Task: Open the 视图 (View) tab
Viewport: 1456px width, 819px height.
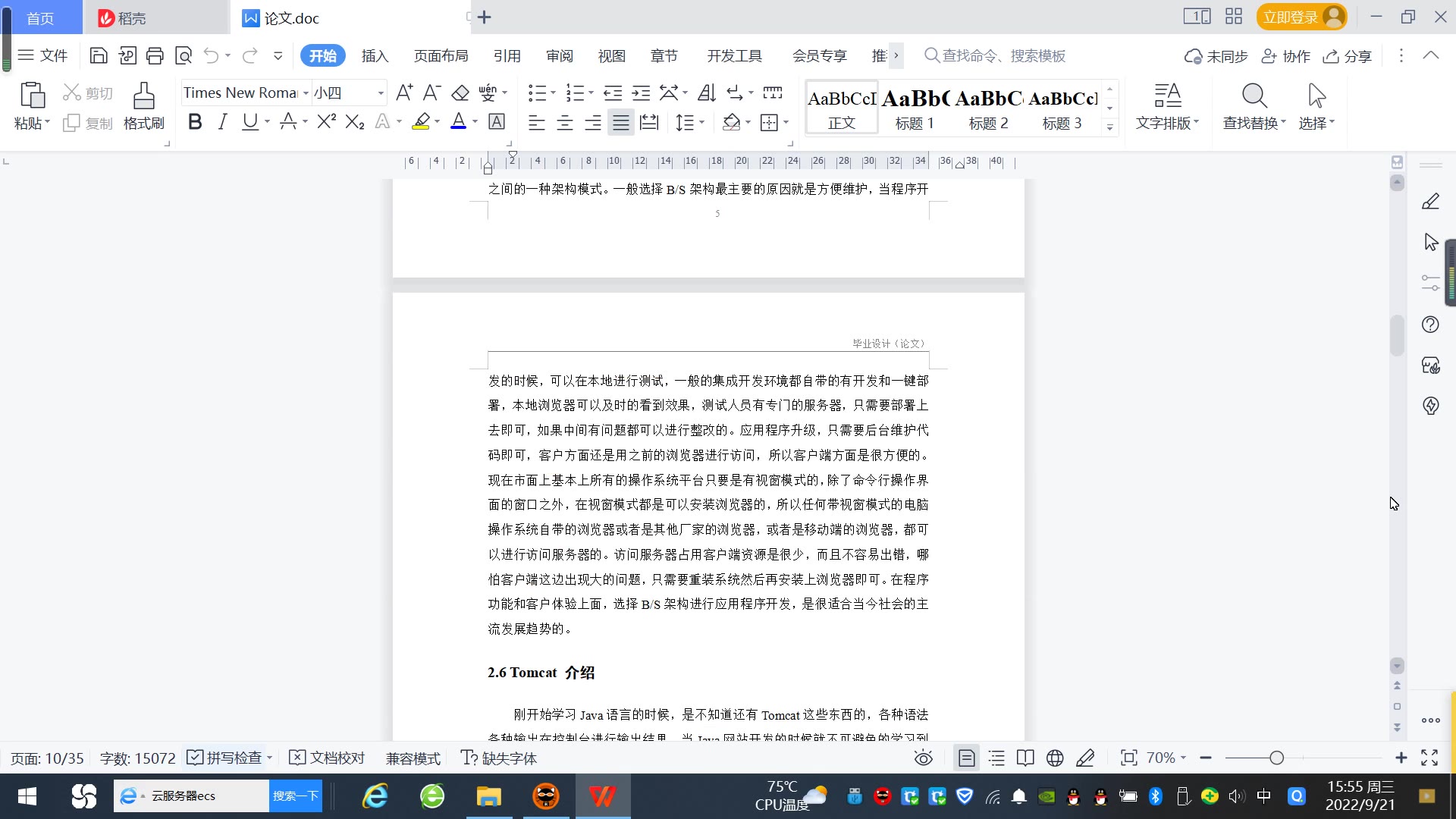Action: coord(611,55)
